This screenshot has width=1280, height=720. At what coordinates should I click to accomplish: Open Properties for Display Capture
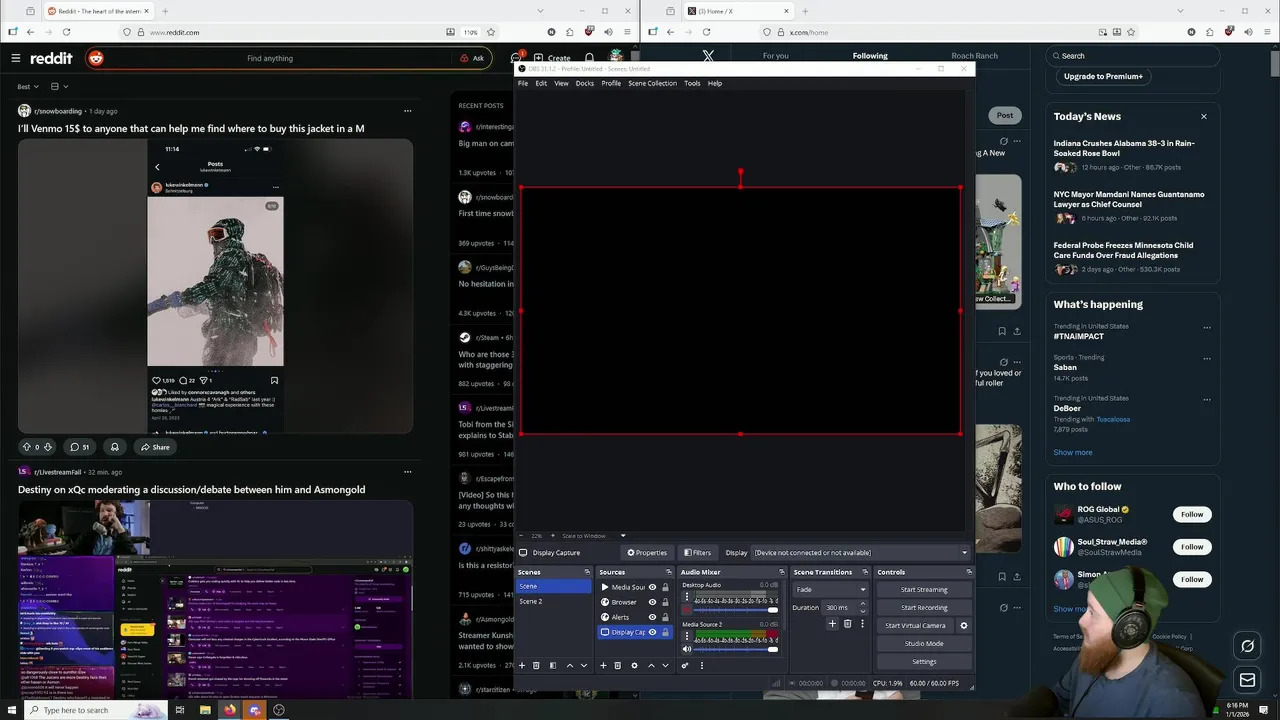(647, 552)
